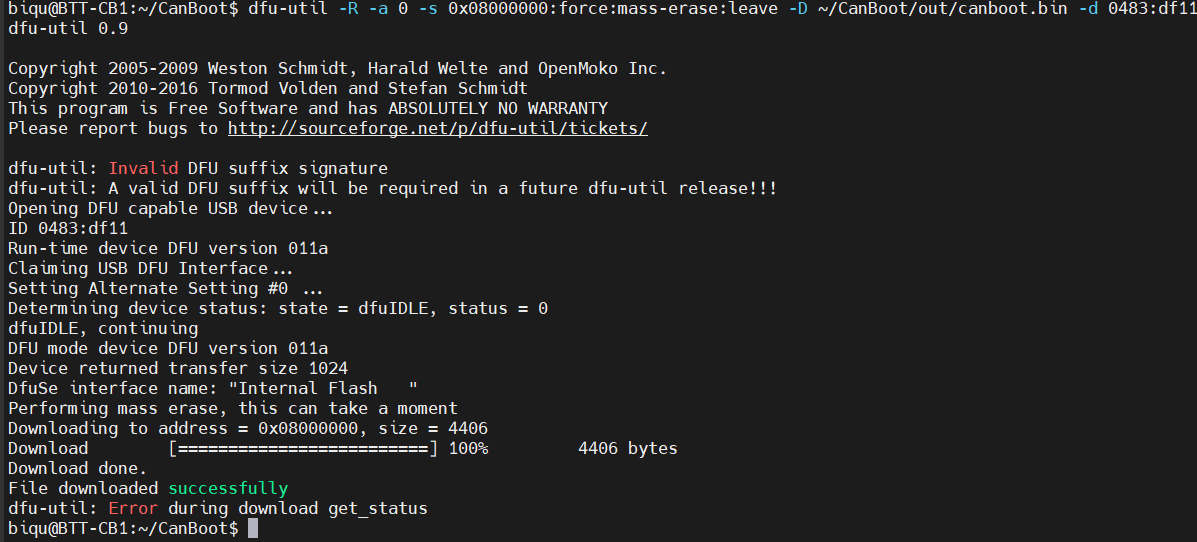Click the '4406 bytes' text on download line

[x=628, y=448]
